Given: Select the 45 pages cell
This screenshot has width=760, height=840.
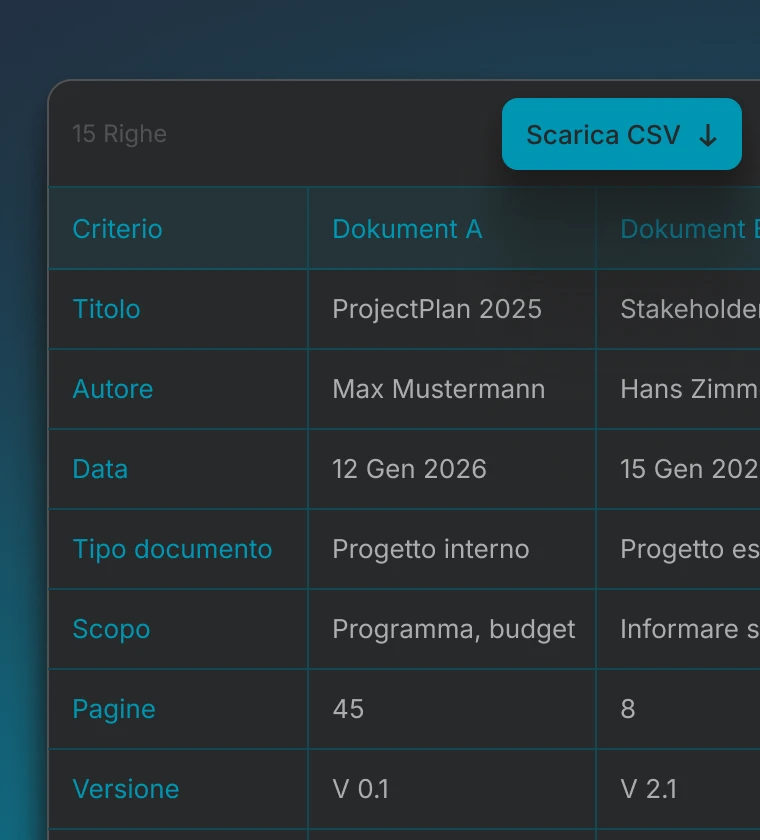Looking at the screenshot, I should (x=348, y=709).
